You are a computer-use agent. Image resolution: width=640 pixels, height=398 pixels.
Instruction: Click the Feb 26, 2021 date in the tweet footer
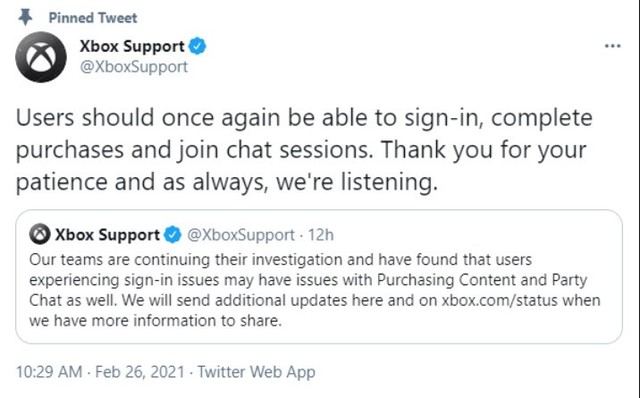tap(140, 372)
